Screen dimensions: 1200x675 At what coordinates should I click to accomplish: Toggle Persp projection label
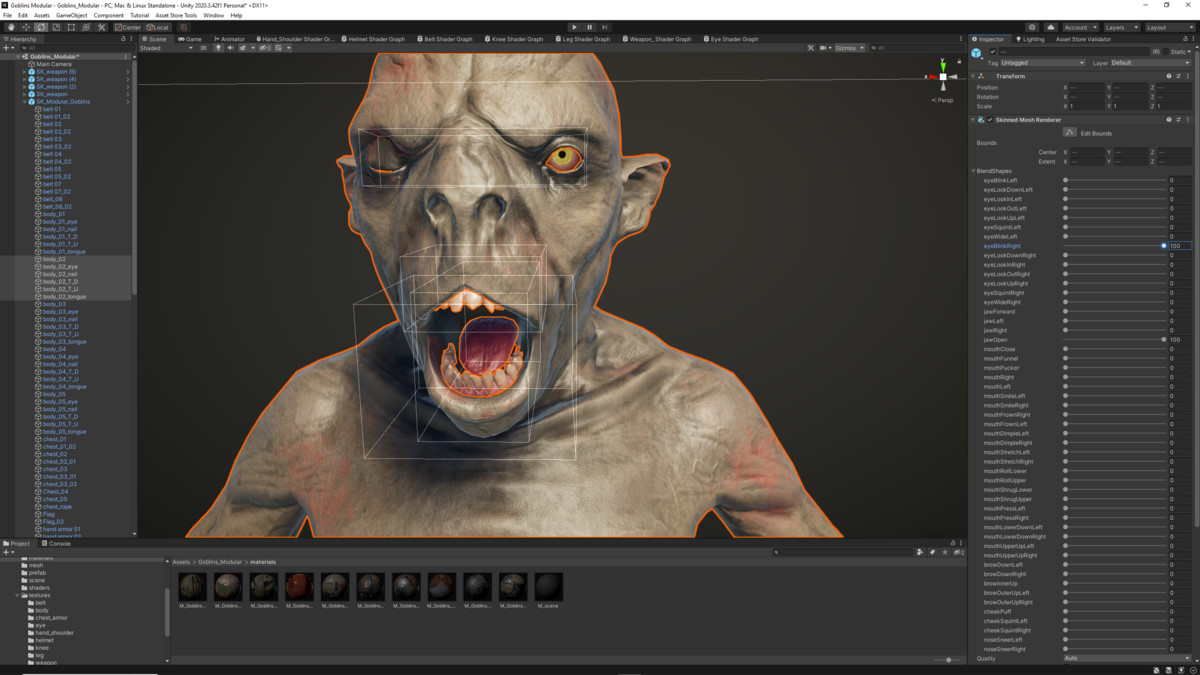(943, 100)
